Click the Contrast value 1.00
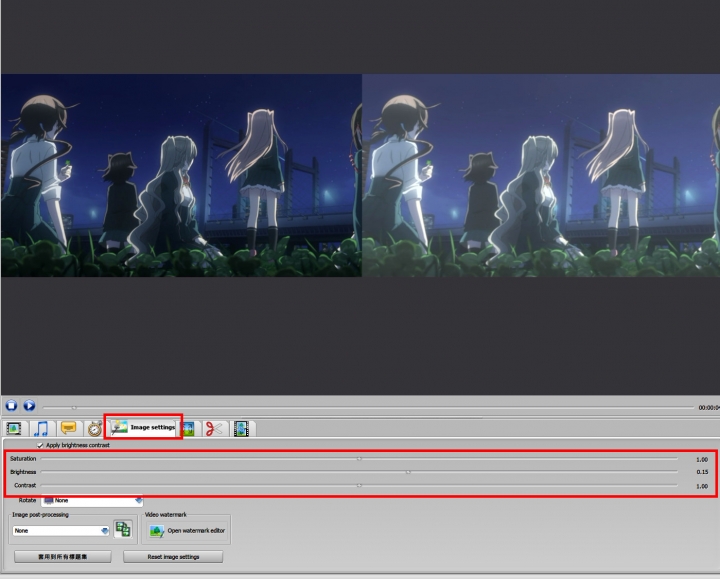The width and height of the screenshot is (720, 579). point(702,486)
